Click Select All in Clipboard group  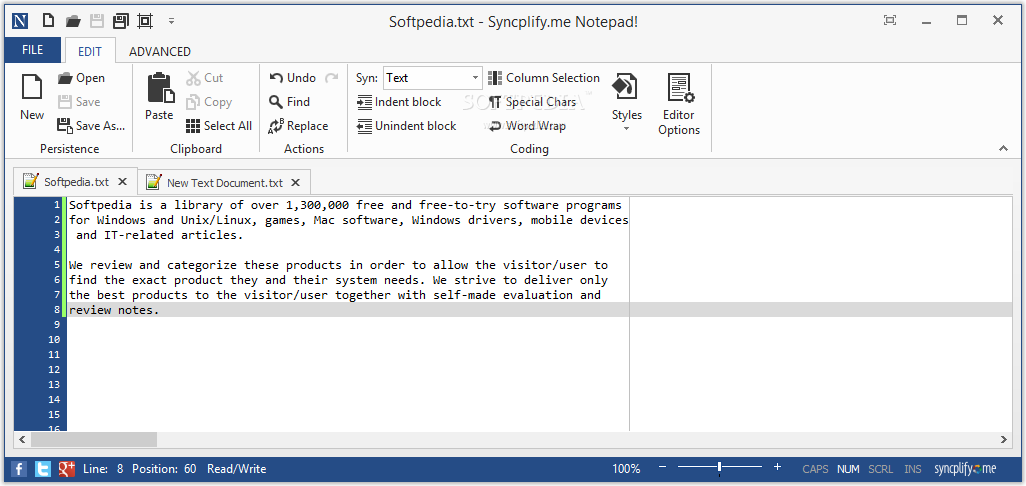218,126
